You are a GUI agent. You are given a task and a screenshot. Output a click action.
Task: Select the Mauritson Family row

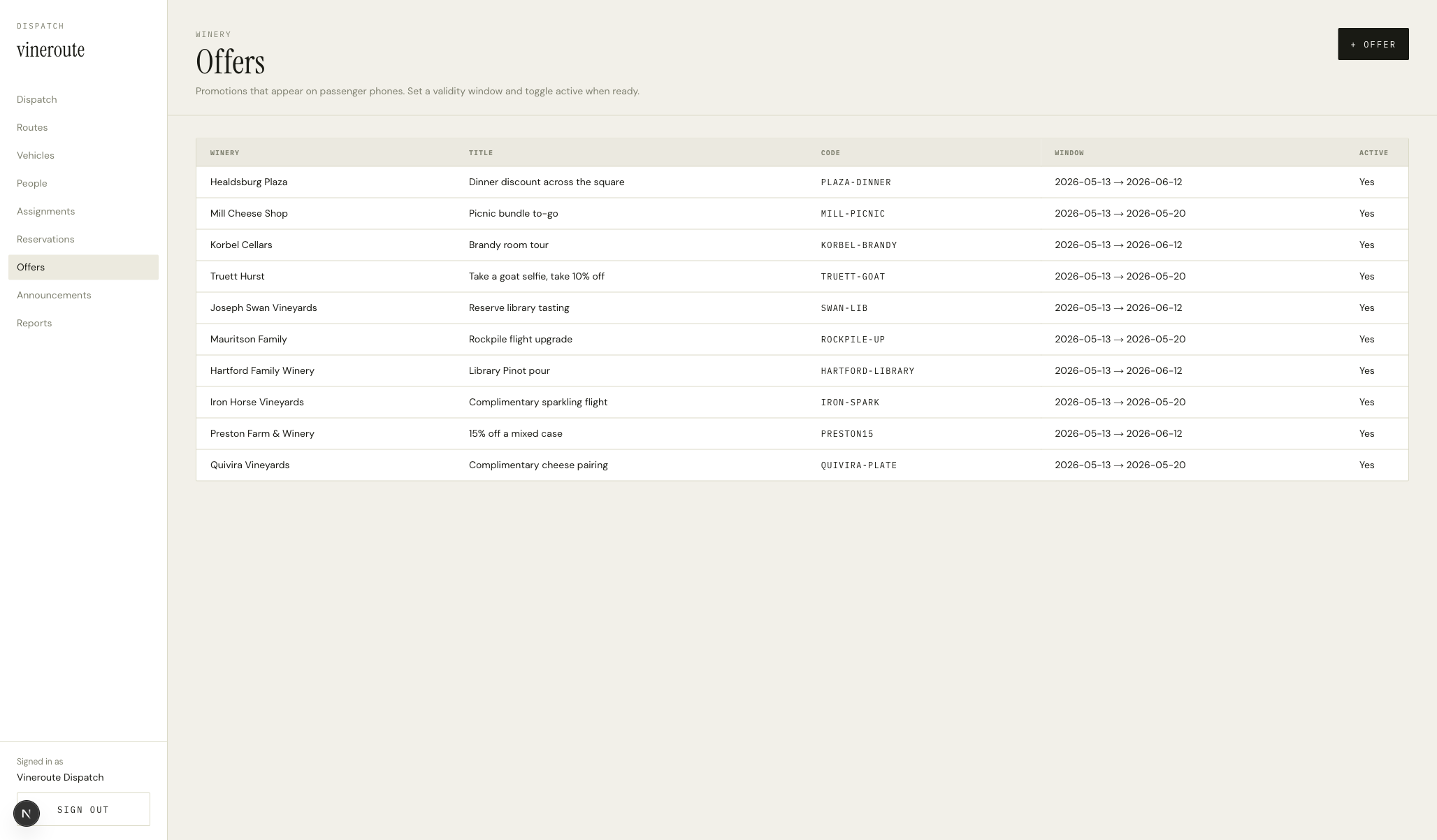[x=802, y=339]
